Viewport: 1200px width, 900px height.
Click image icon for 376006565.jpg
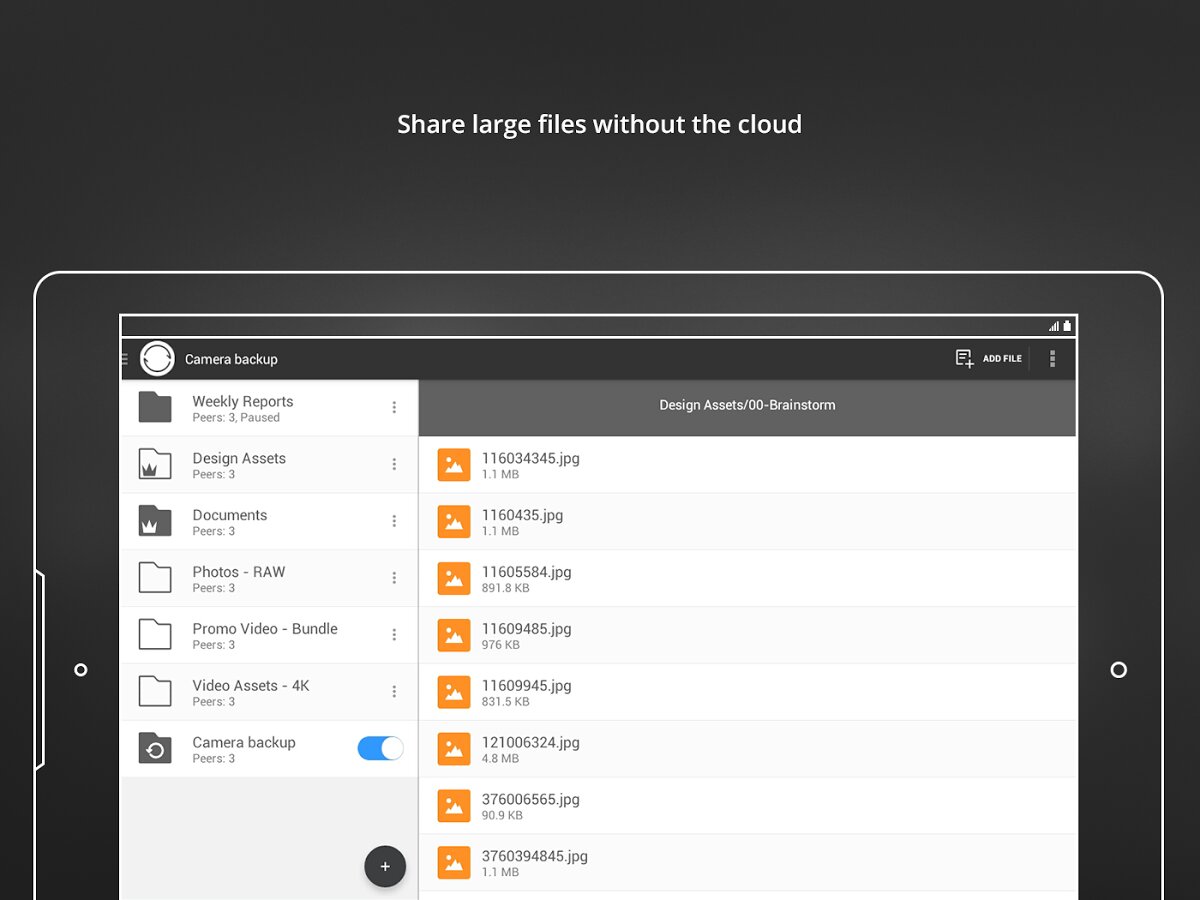(x=454, y=806)
